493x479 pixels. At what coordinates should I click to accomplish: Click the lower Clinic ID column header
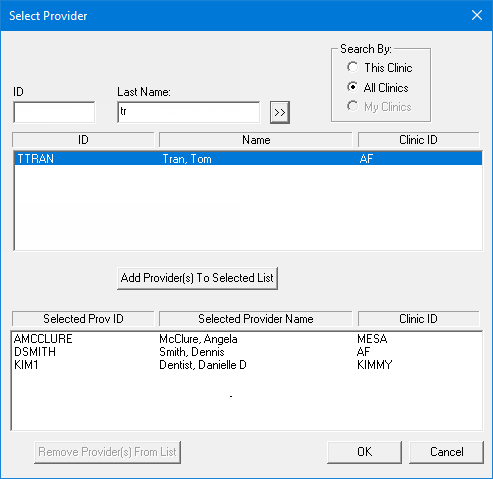pyautogui.click(x=419, y=319)
